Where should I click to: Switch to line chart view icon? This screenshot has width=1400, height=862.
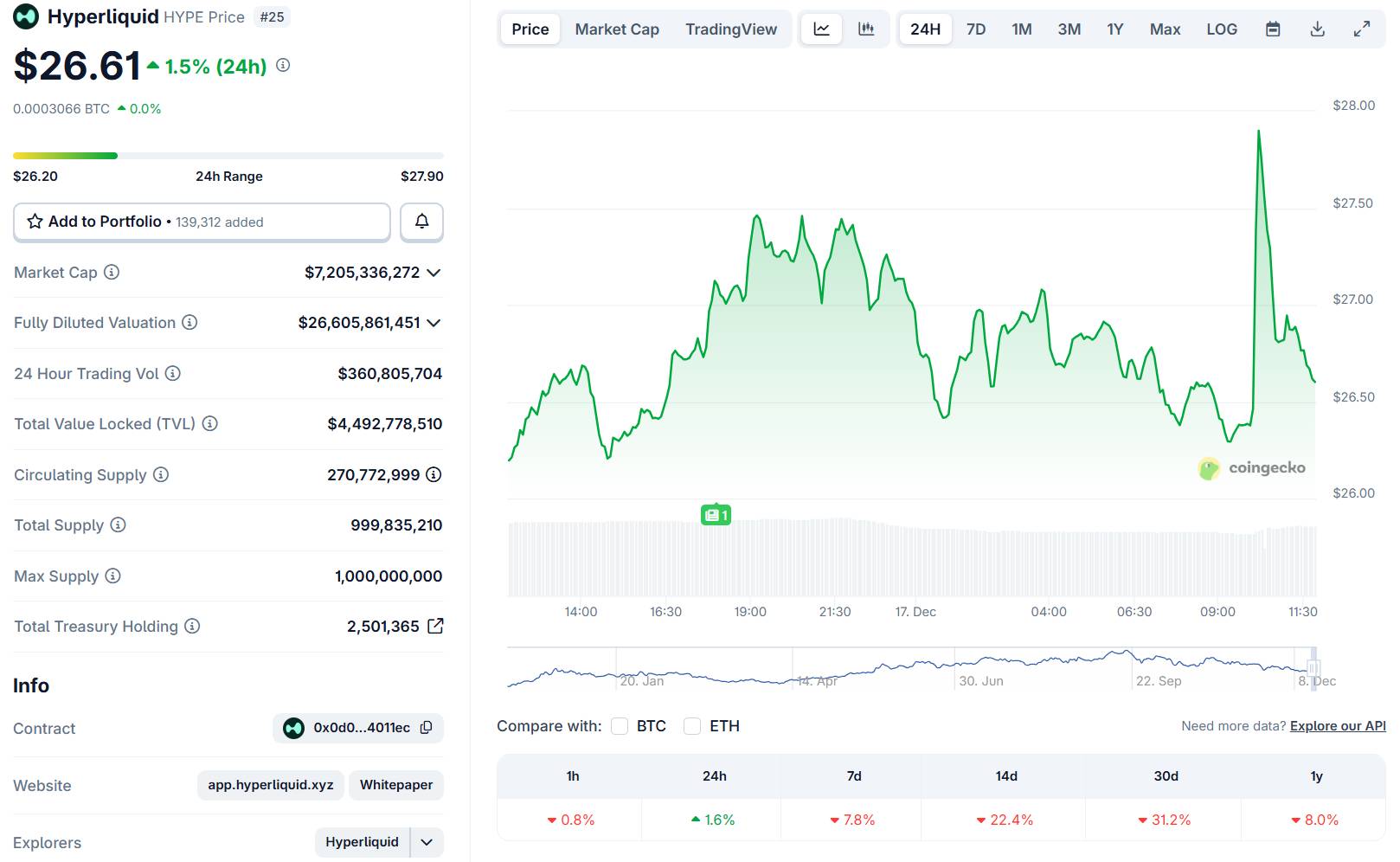pos(821,29)
